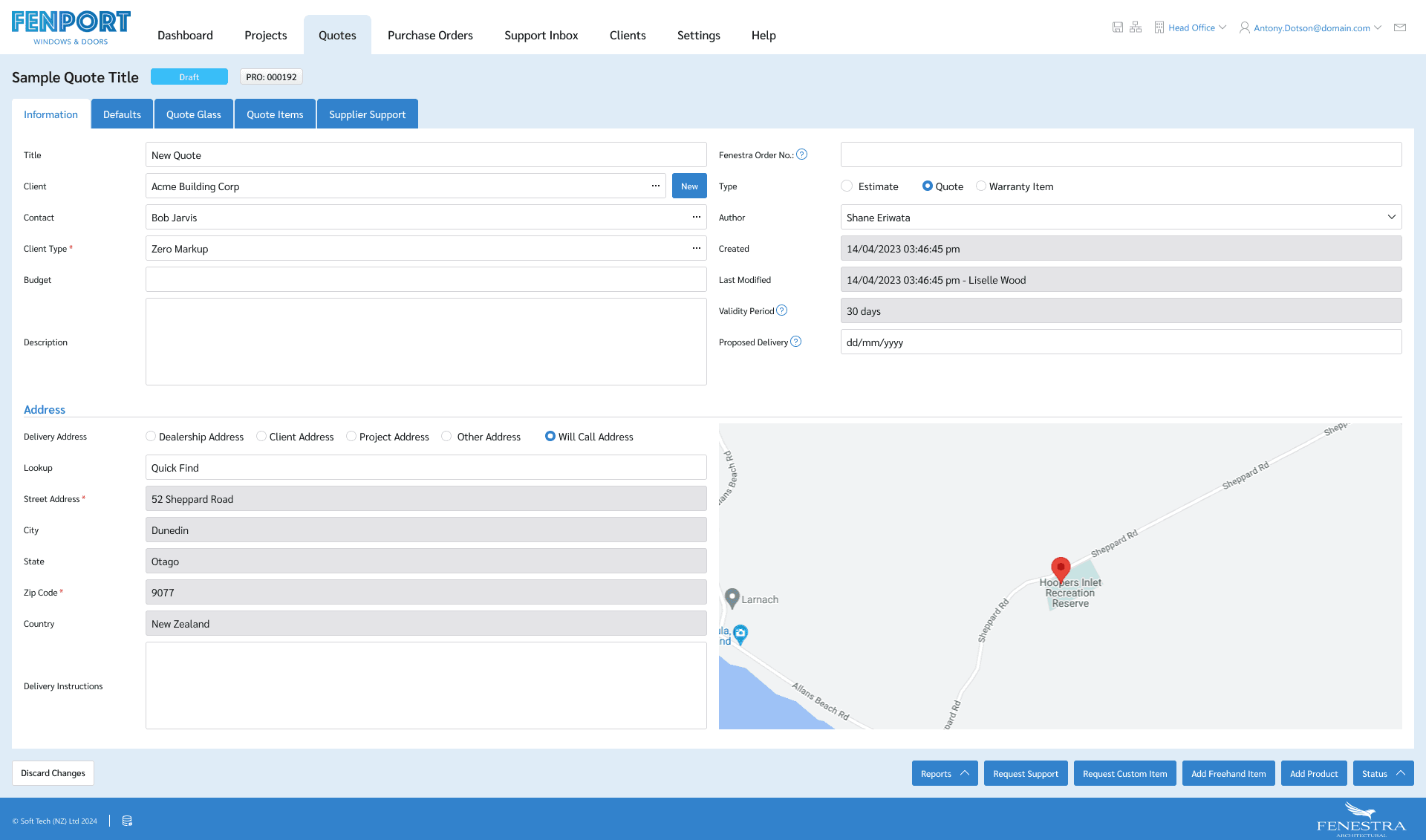This screenshot has width=1426, height=840.
Task: Click Discard Changes button
Action: tap(53, 773)
